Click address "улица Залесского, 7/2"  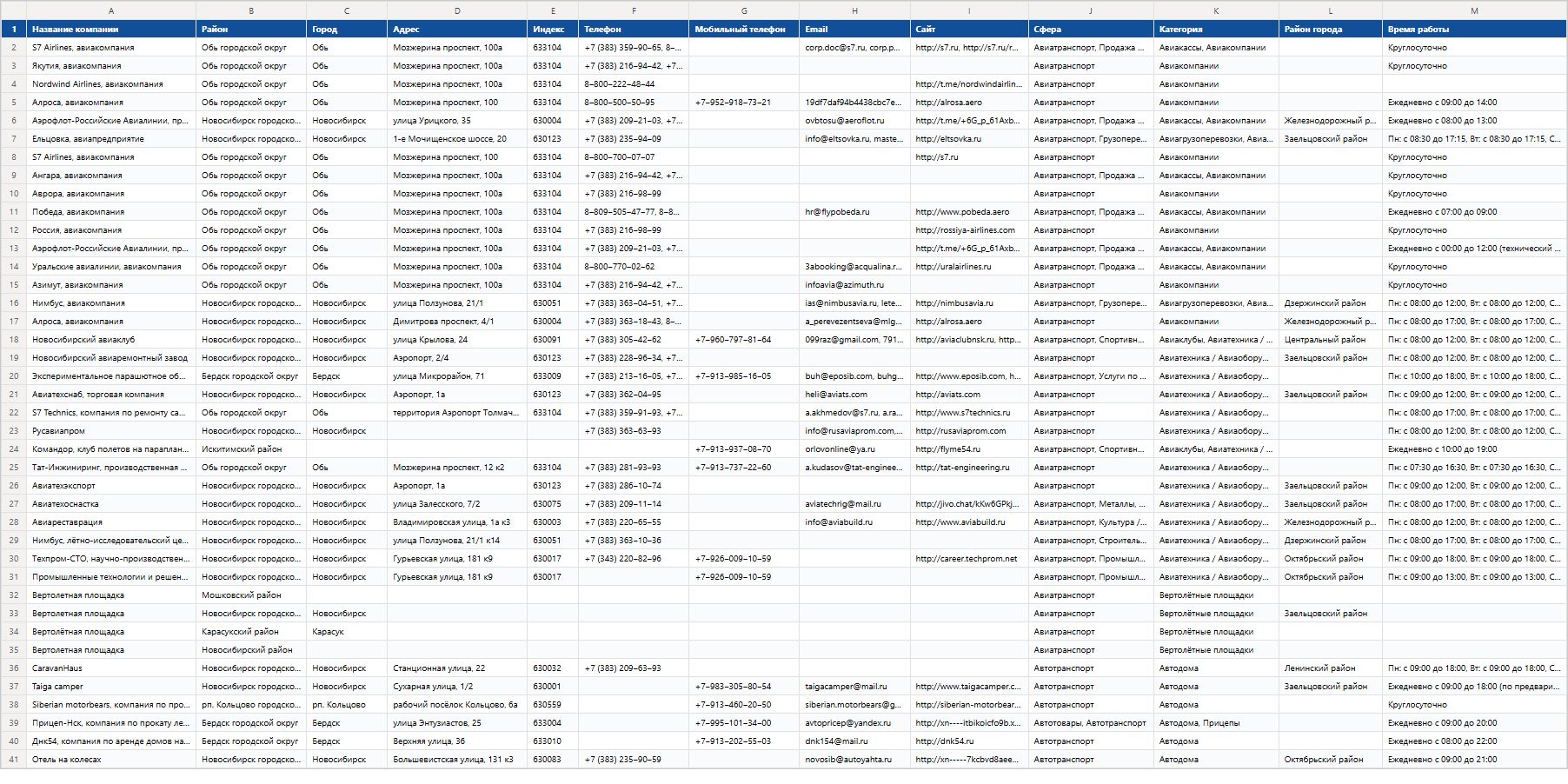tap(457, 504)
